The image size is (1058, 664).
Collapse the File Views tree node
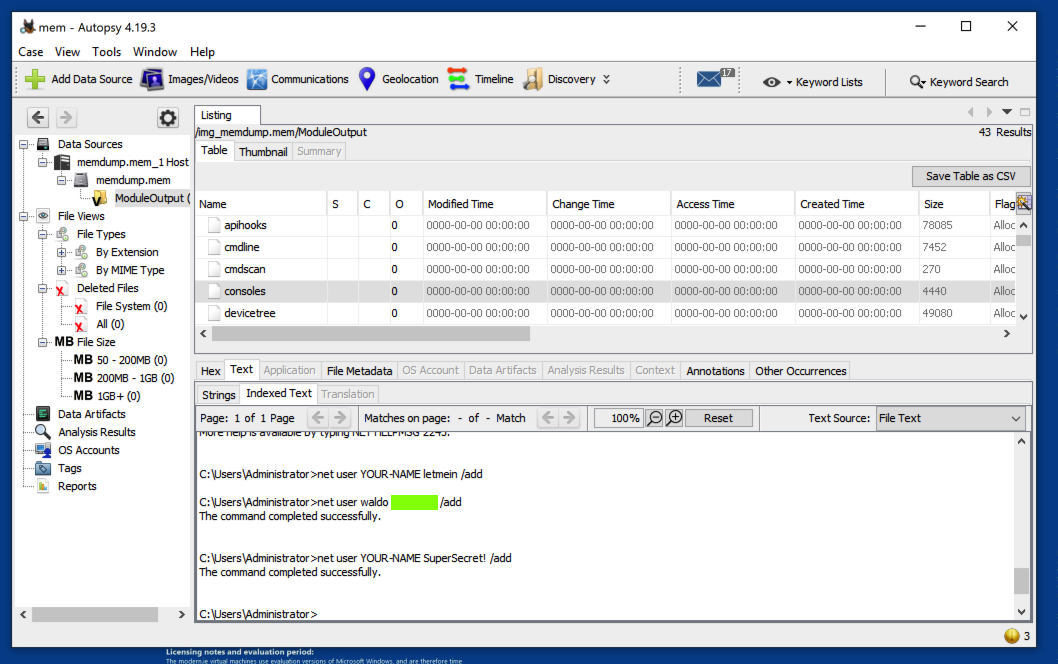(25, 216)
